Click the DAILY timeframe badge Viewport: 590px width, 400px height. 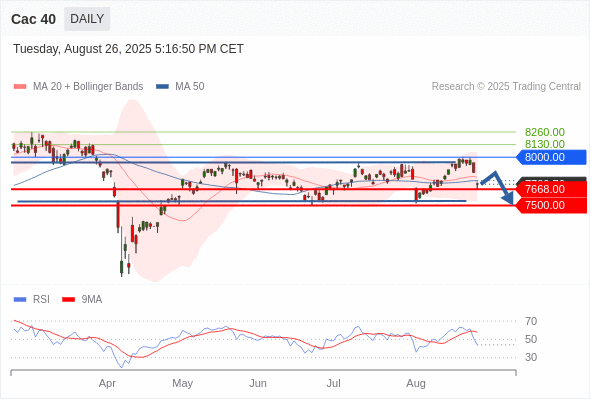tap(87, 19)
